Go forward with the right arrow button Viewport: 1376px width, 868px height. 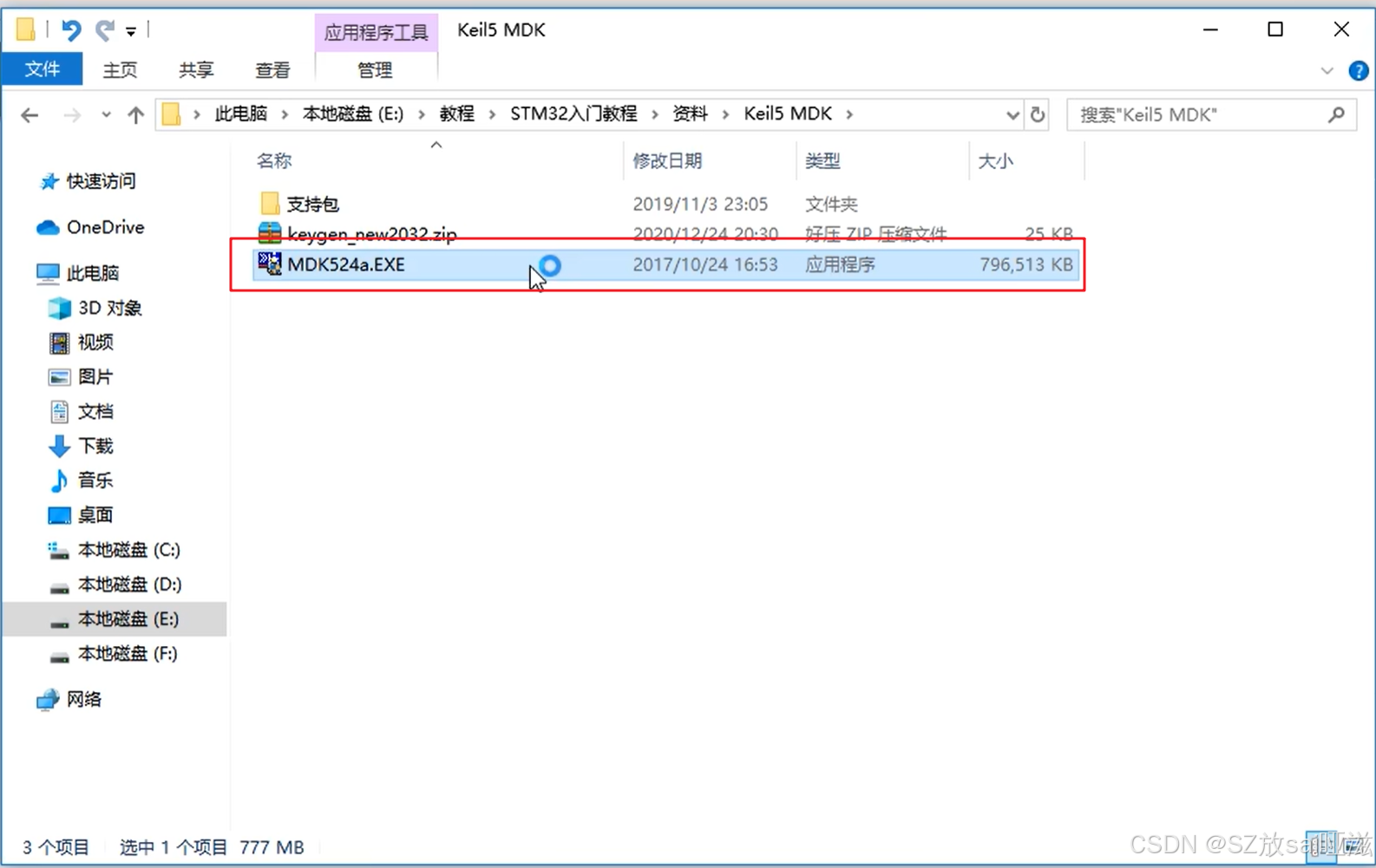pos(72,114)
